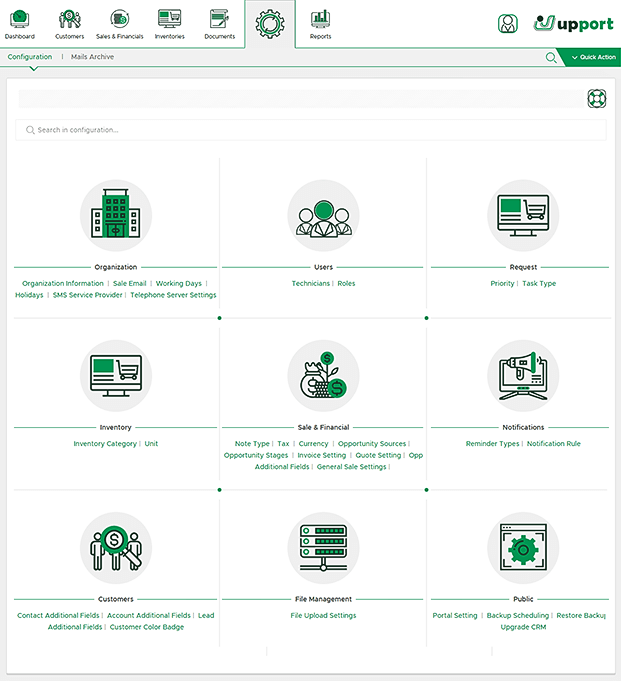
Task: Click the Inventory monitor cart icon
Action: tap(116, 376)
